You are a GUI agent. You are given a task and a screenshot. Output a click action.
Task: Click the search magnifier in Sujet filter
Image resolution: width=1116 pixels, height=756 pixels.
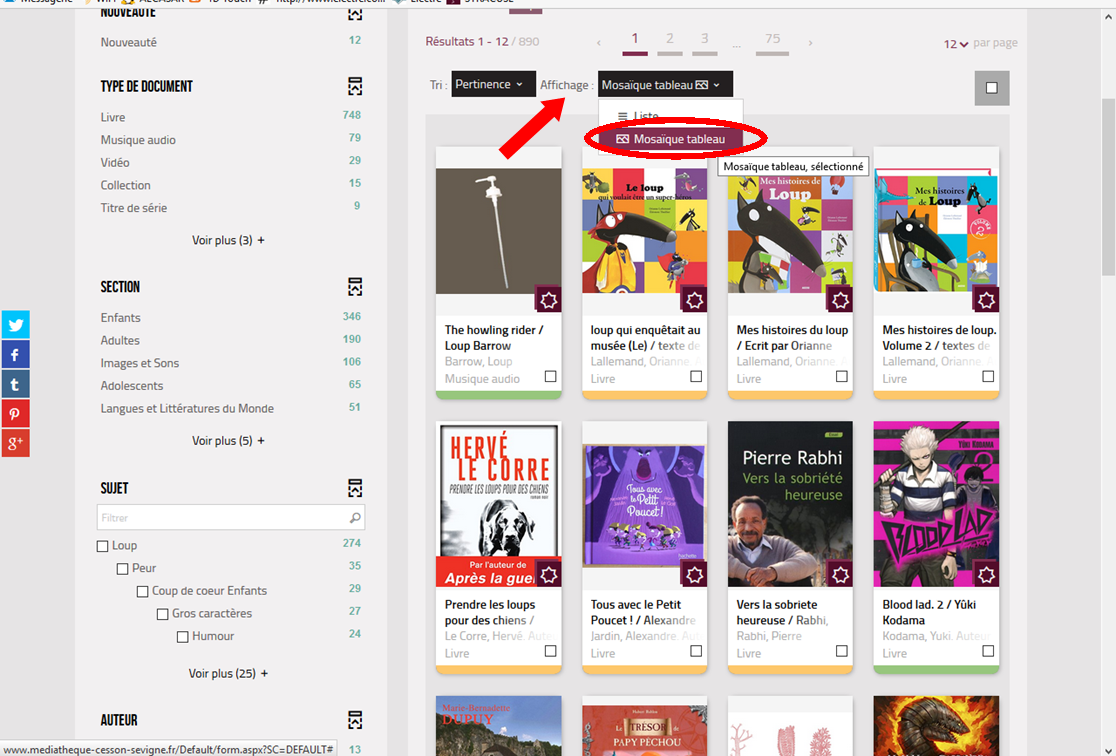click(x=354, y=518)
